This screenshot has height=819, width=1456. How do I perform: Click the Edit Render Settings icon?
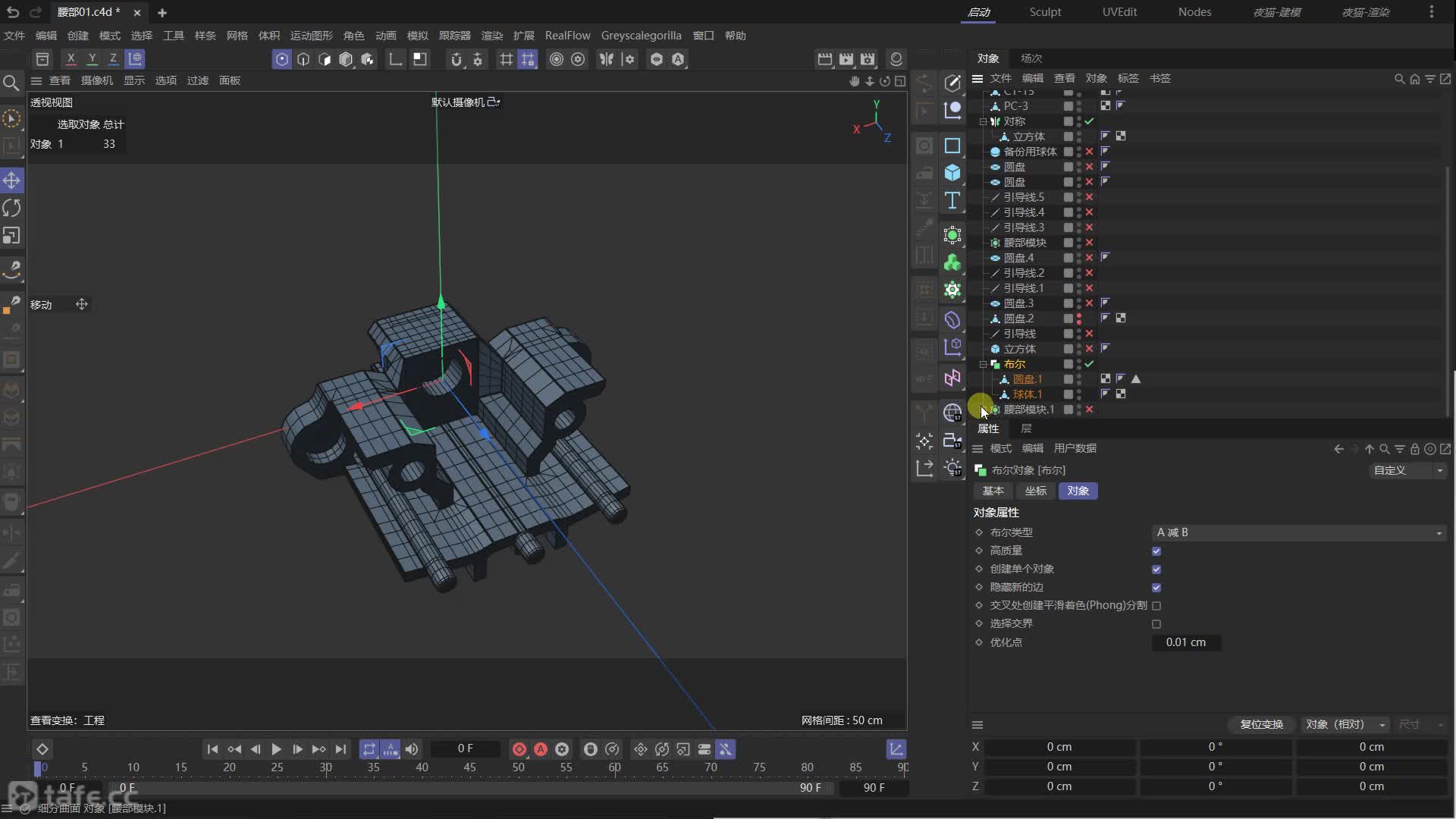click(868, 58)
